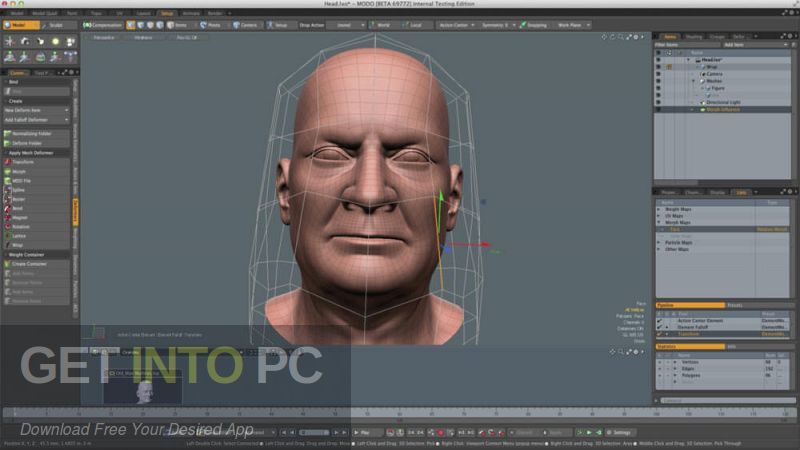800x450 pixels.
Task: Apply the Bend deformer
Action: coord(37,208)
